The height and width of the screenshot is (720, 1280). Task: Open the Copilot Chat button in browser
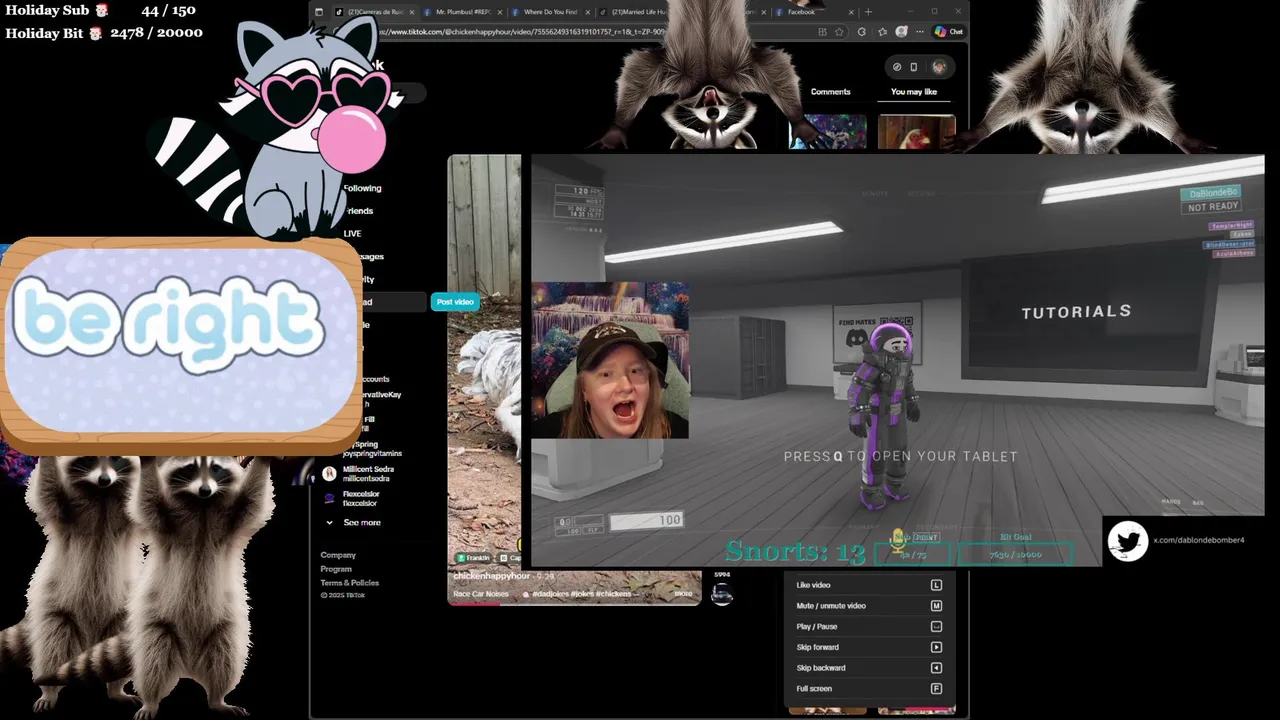949,31
